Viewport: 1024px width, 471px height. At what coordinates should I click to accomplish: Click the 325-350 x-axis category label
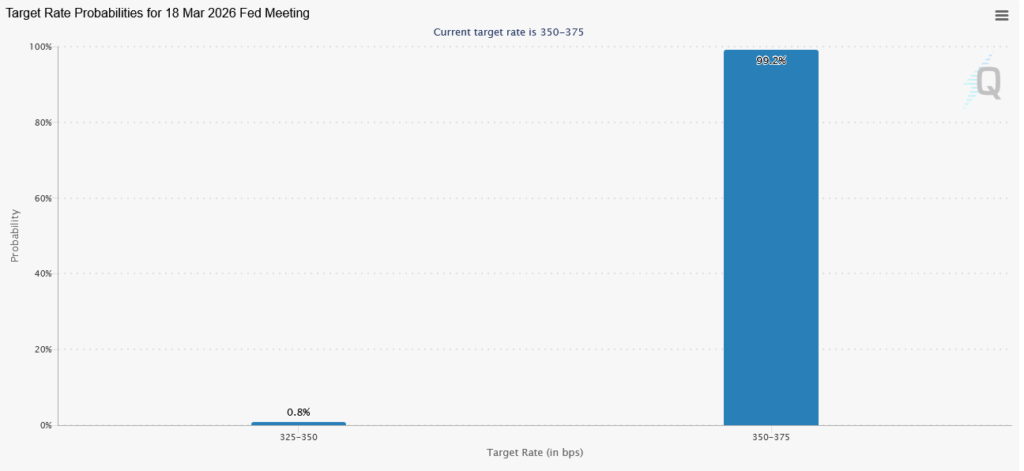click(298, 437)
